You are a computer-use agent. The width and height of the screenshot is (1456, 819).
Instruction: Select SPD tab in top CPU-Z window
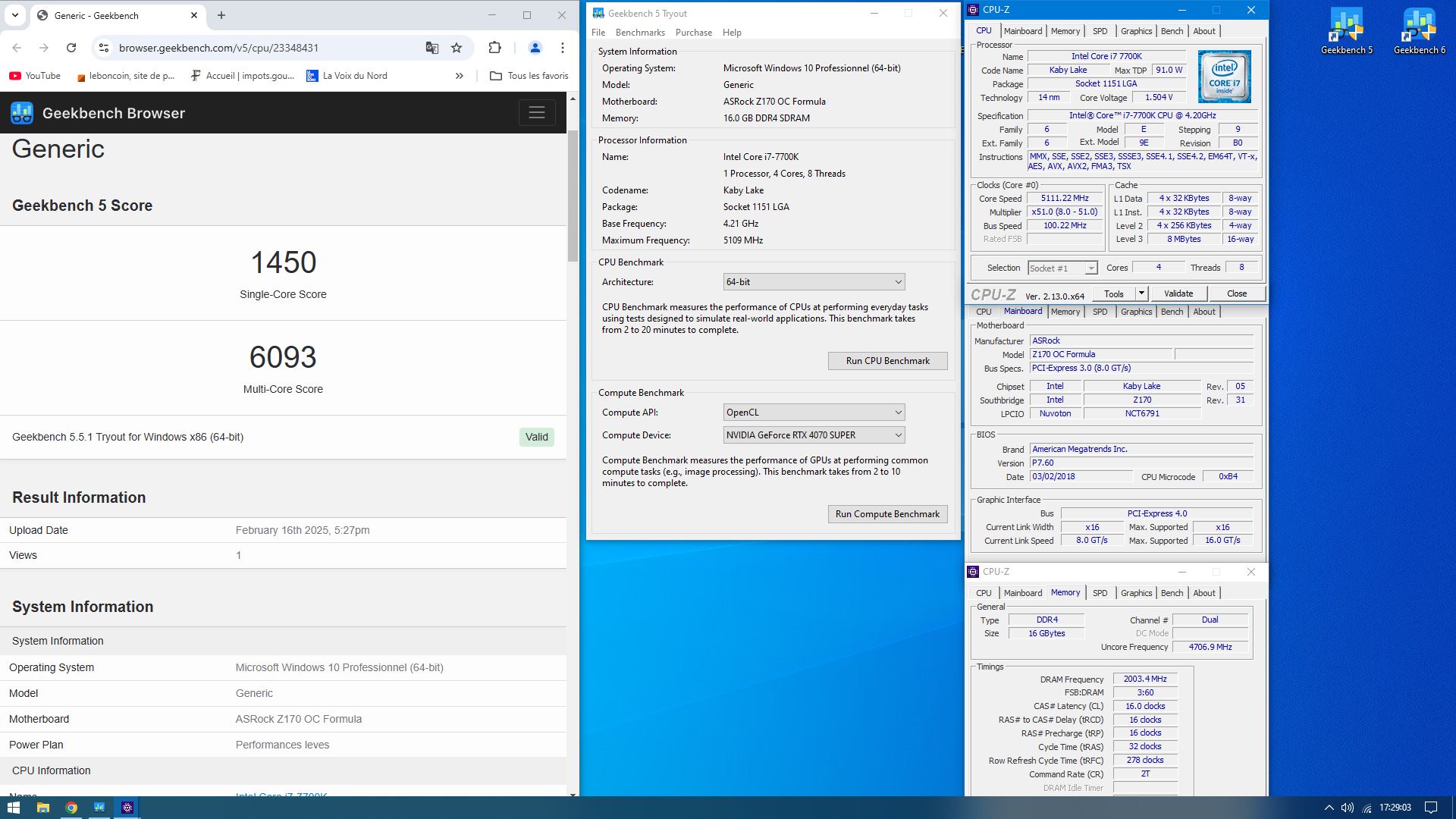(x=1100, y=31)
